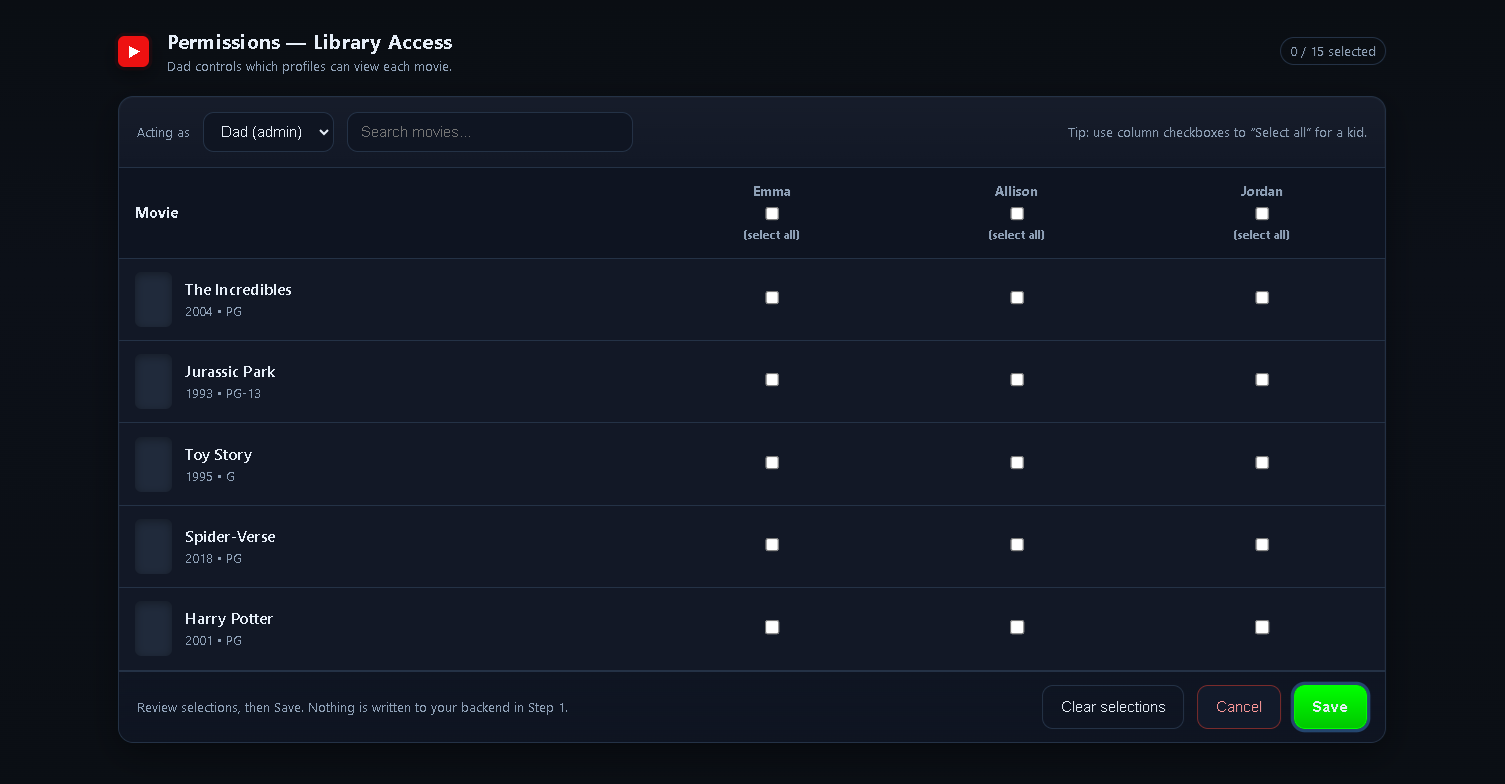Click the Jordan column name
Screen dimensions: 1505x784
pos(1262,191)
